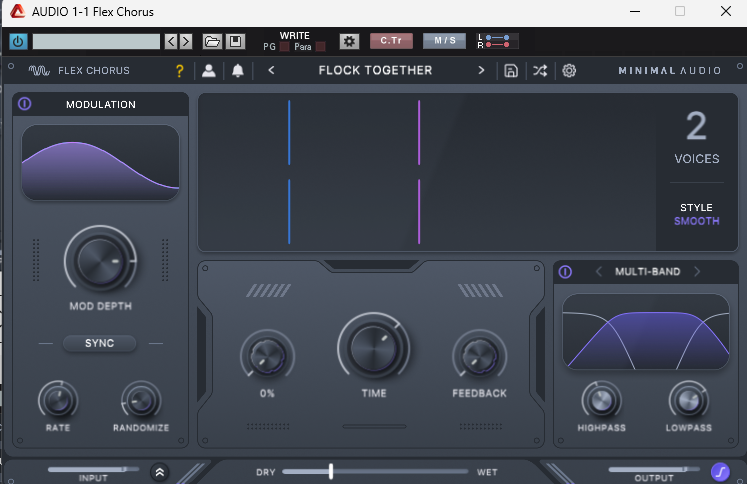Click the randomize shuffle icon
Screen dimensions: 747x484
540,71
